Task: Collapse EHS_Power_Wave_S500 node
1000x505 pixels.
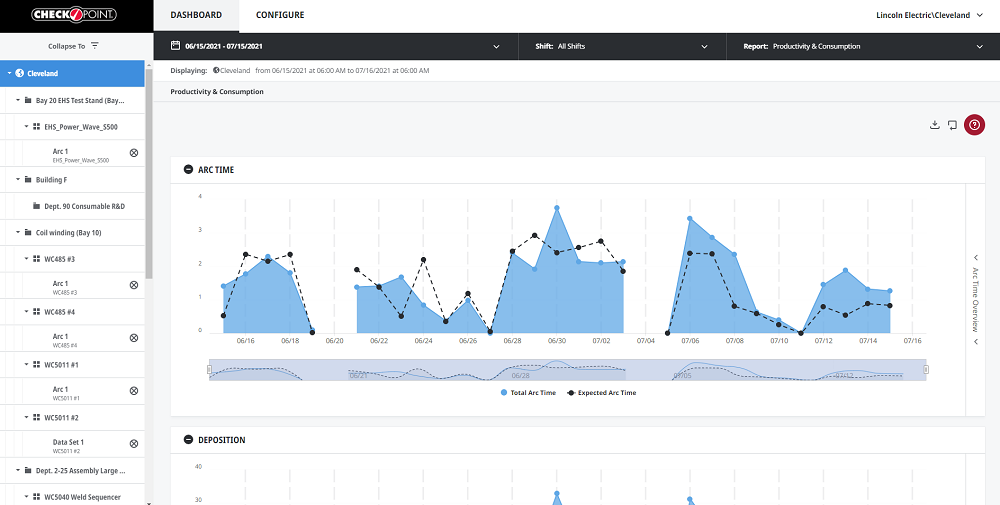Action: point(26,127)
